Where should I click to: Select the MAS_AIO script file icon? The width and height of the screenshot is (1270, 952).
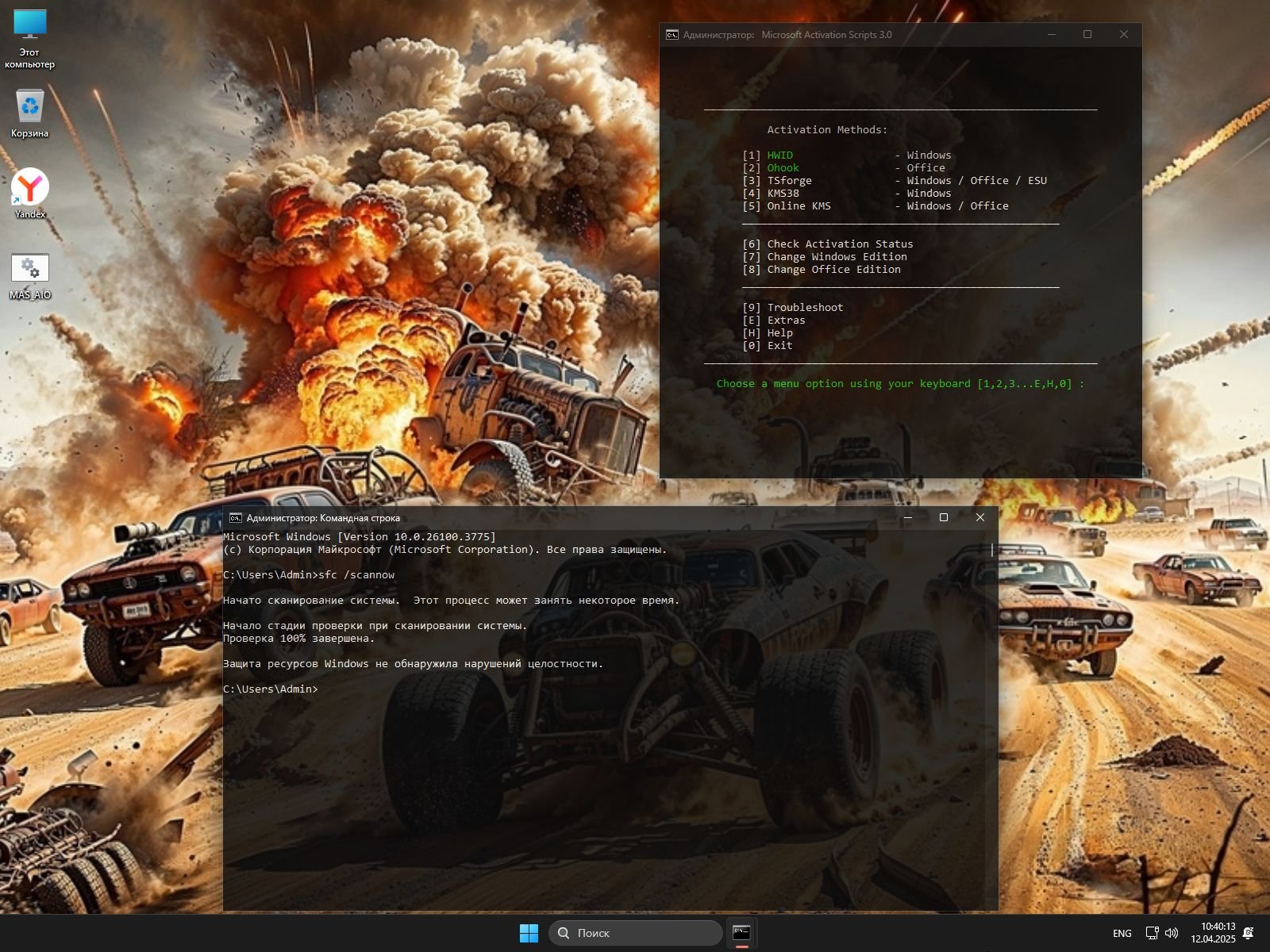[x=30, y=276]
